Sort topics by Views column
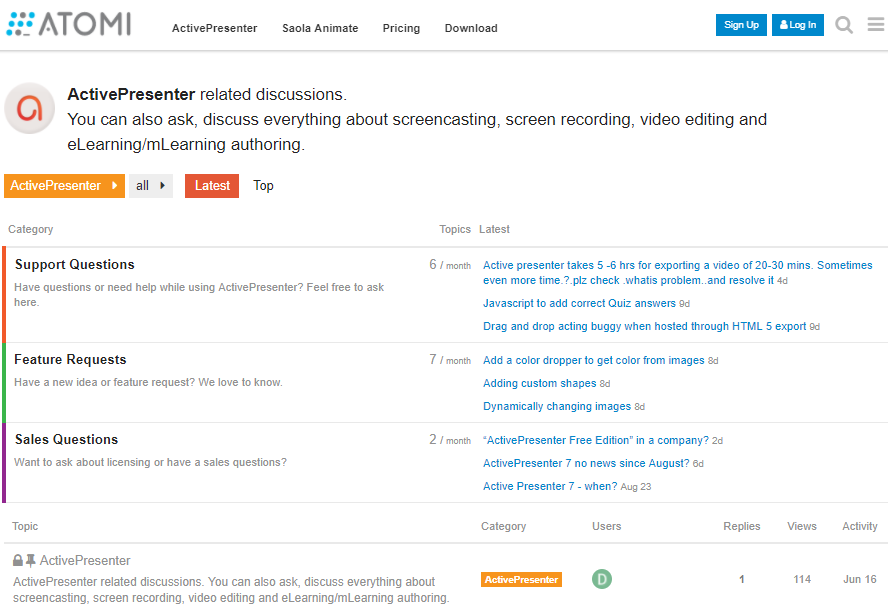The width and height of the screenshot is (888, 612). coord(802,526)
